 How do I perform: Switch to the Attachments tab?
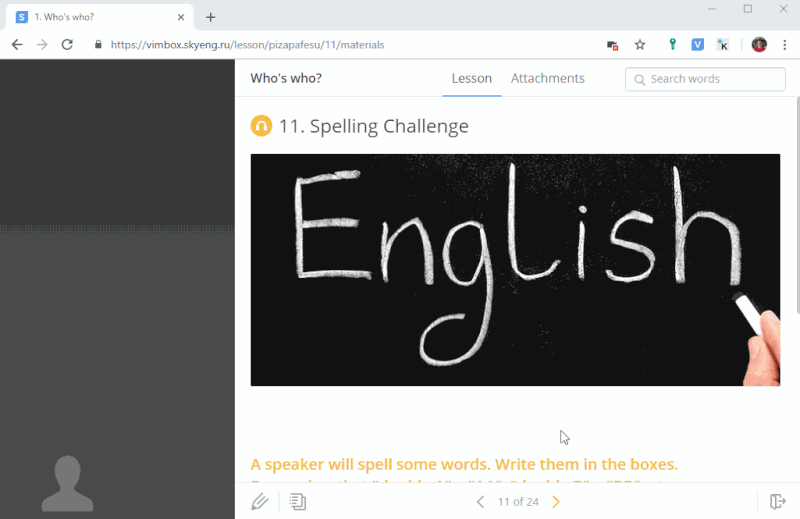[x=547, y=78]
